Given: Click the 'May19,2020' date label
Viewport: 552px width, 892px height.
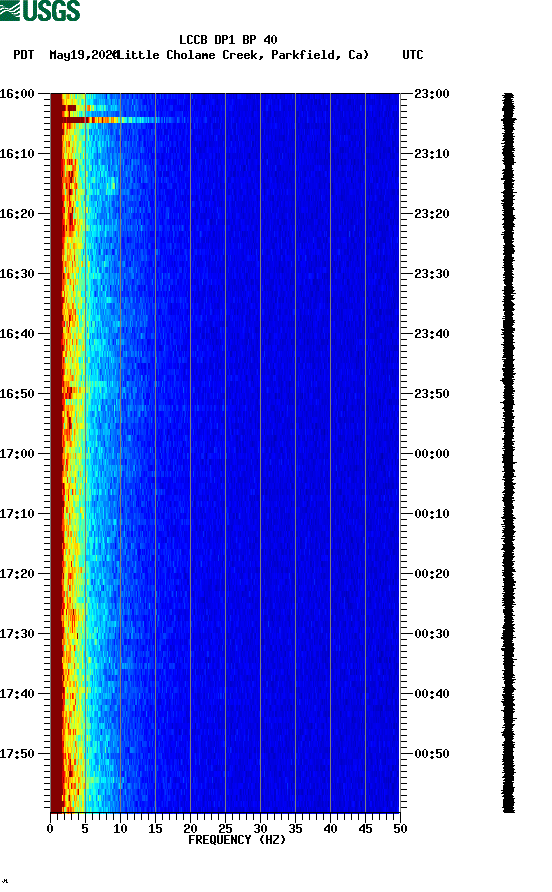Looking at the screenshot, I should [83, 55].
